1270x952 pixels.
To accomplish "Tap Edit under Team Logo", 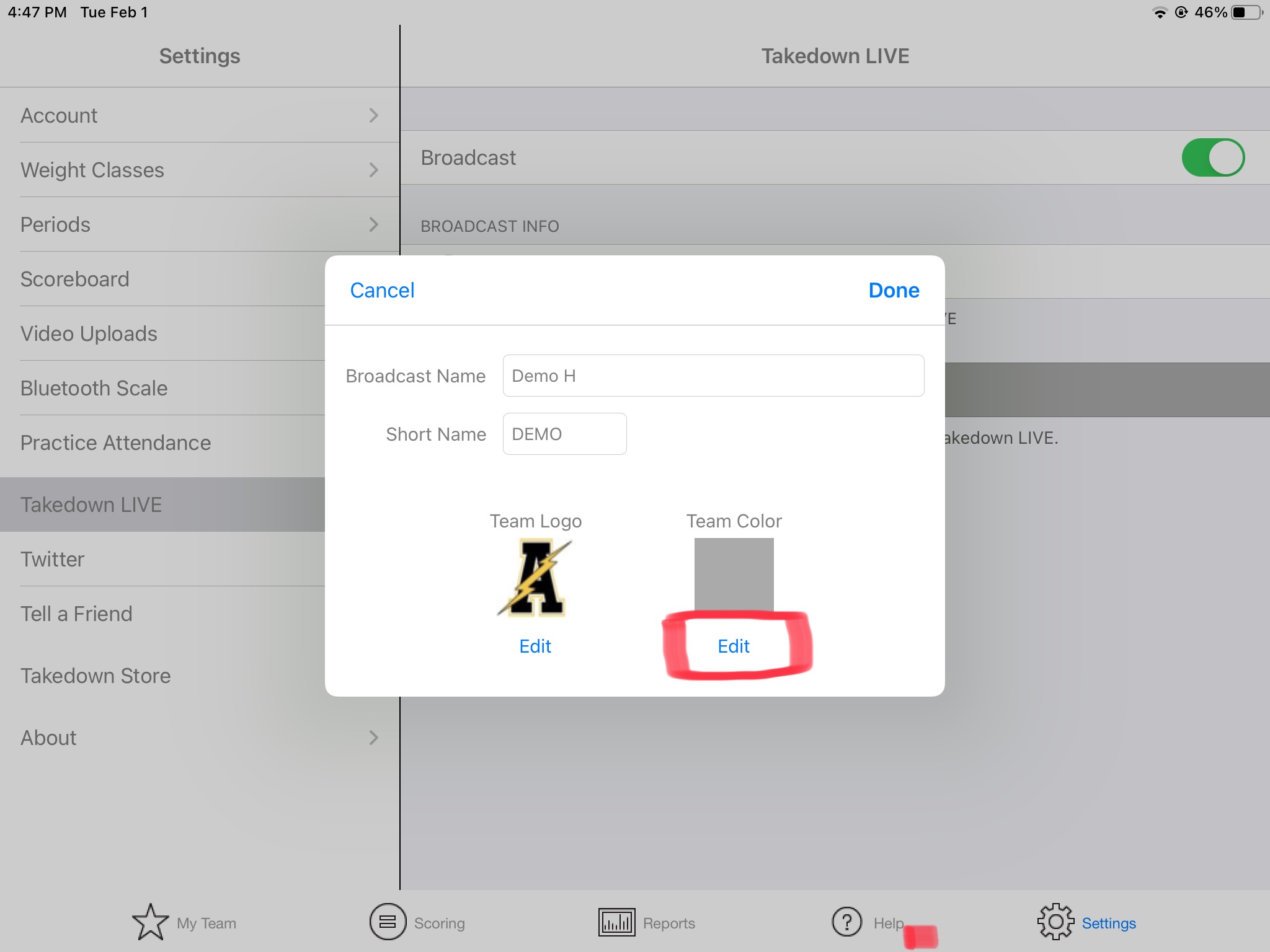I will click(535, 646).
